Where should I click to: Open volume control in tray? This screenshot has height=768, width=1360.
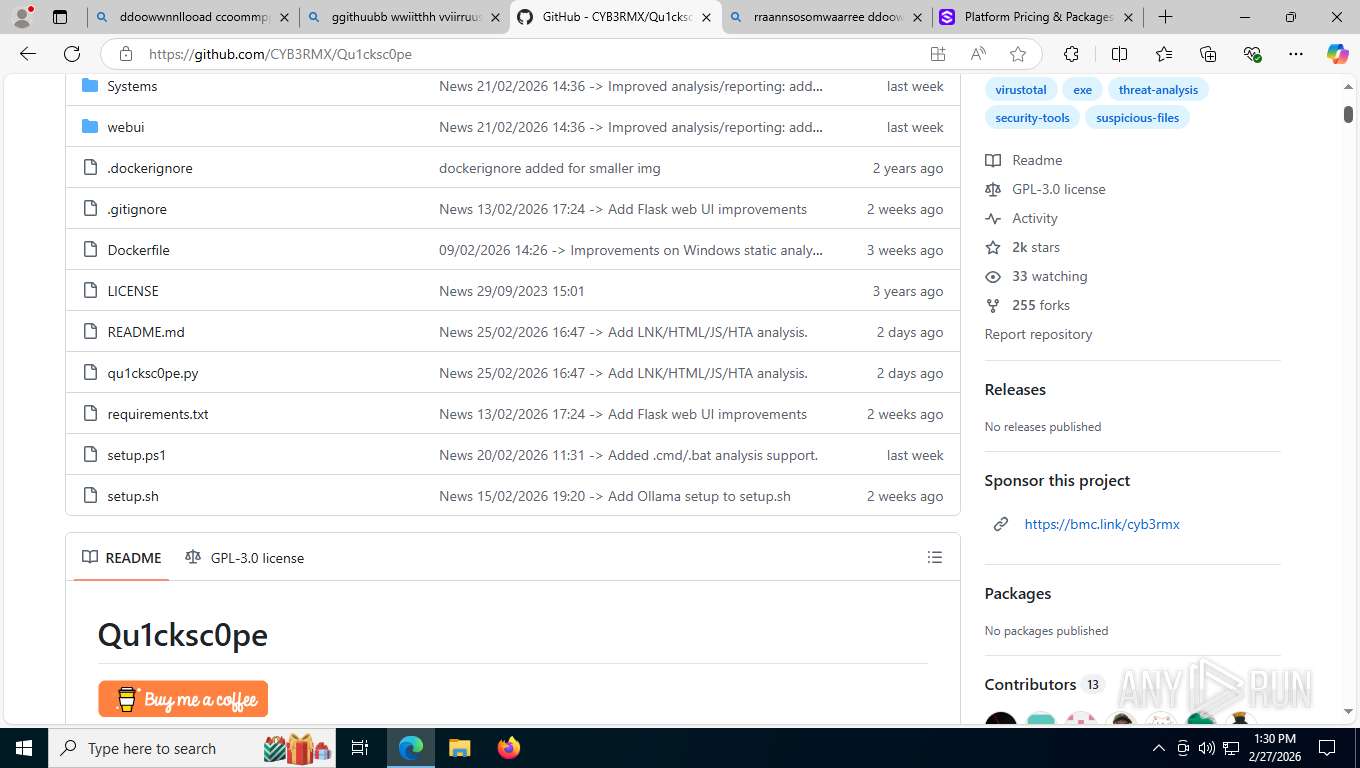1206,748
